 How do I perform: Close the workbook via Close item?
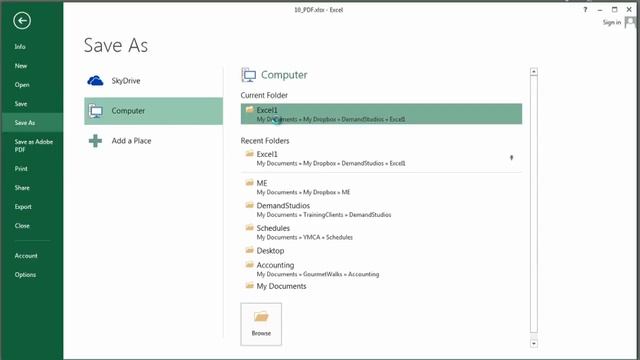(22, 226)
